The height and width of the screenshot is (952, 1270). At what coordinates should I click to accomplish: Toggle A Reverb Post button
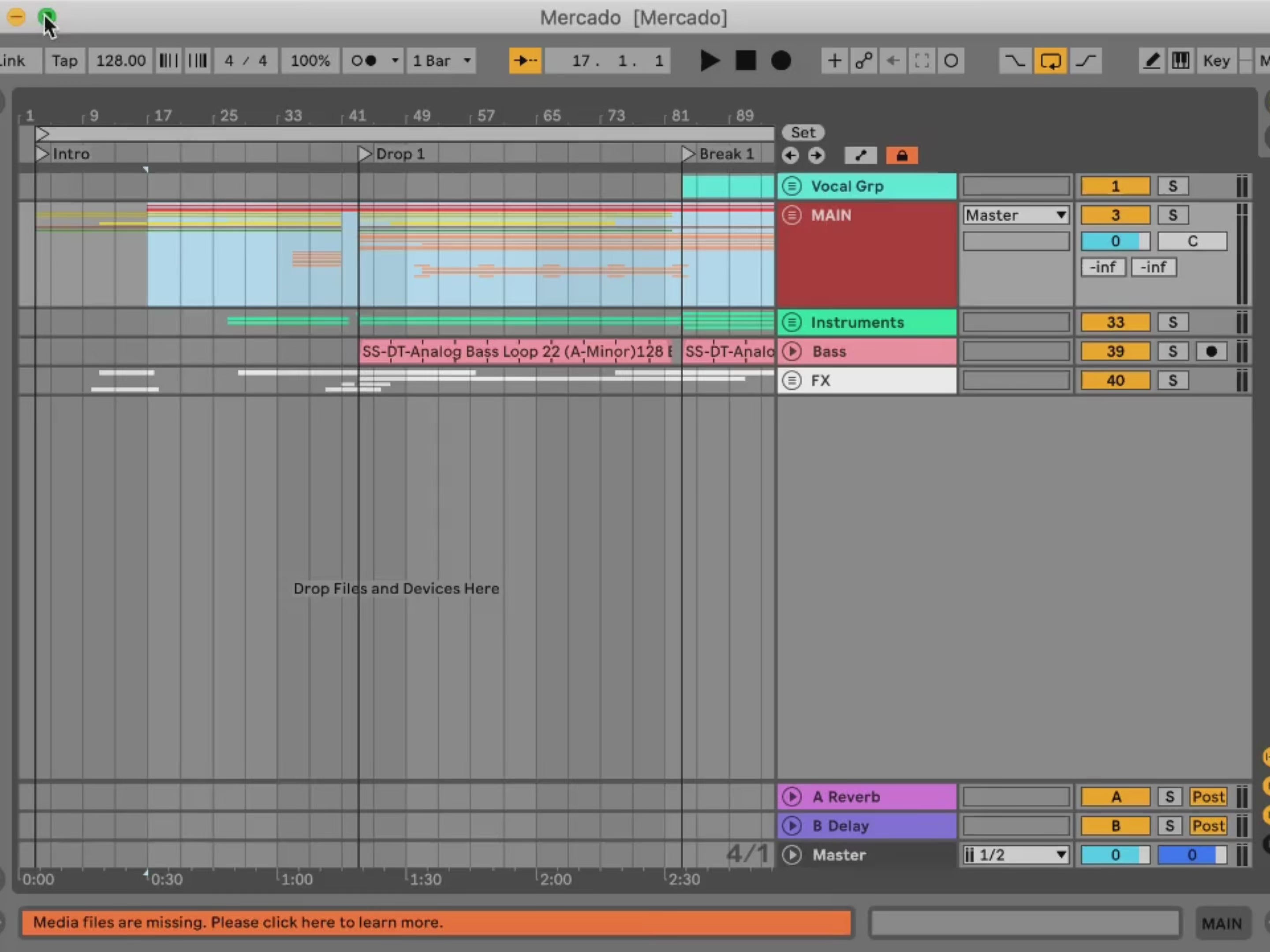tap(1208, 797)
